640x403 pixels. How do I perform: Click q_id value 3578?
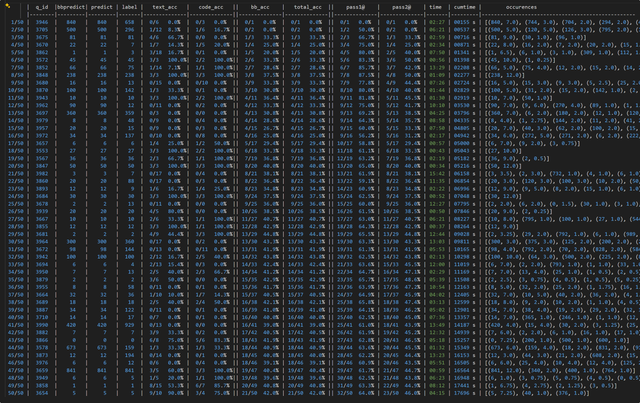42,347
